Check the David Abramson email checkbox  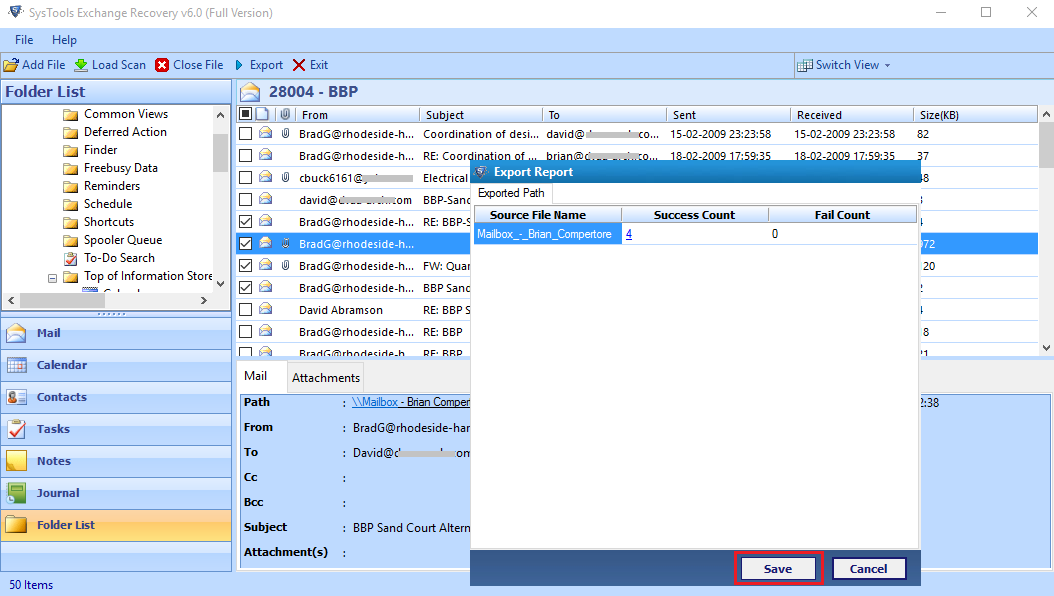click(245, 310)
